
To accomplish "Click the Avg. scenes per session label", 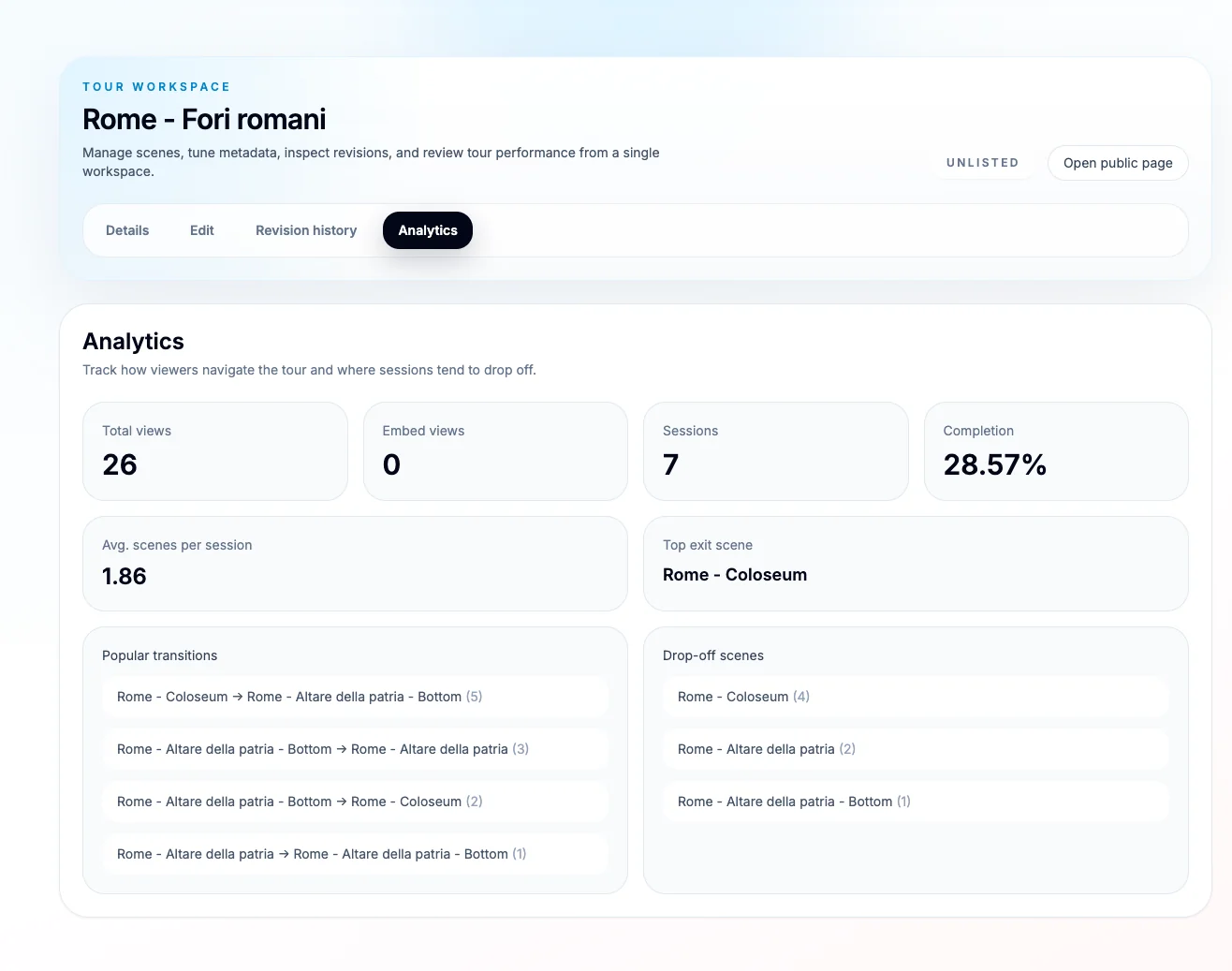I will click(177, 545).
